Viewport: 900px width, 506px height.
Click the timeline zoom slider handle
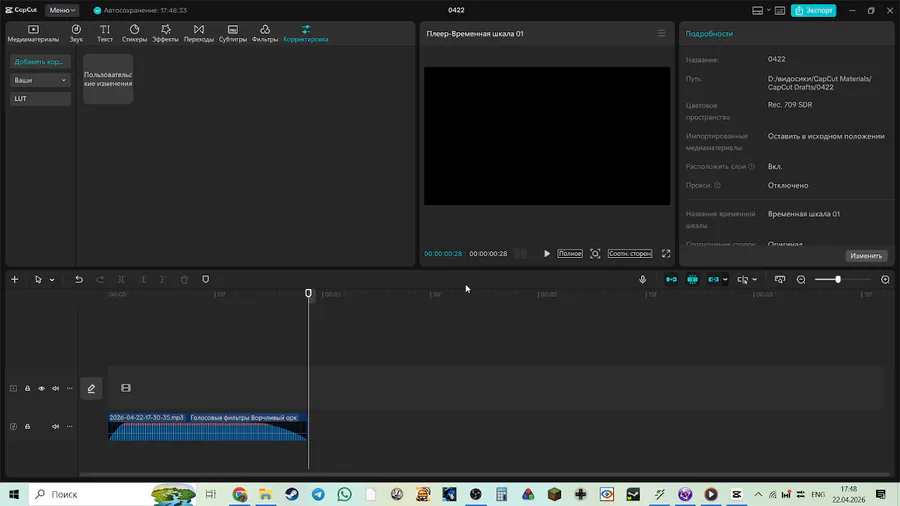[838, 279]
